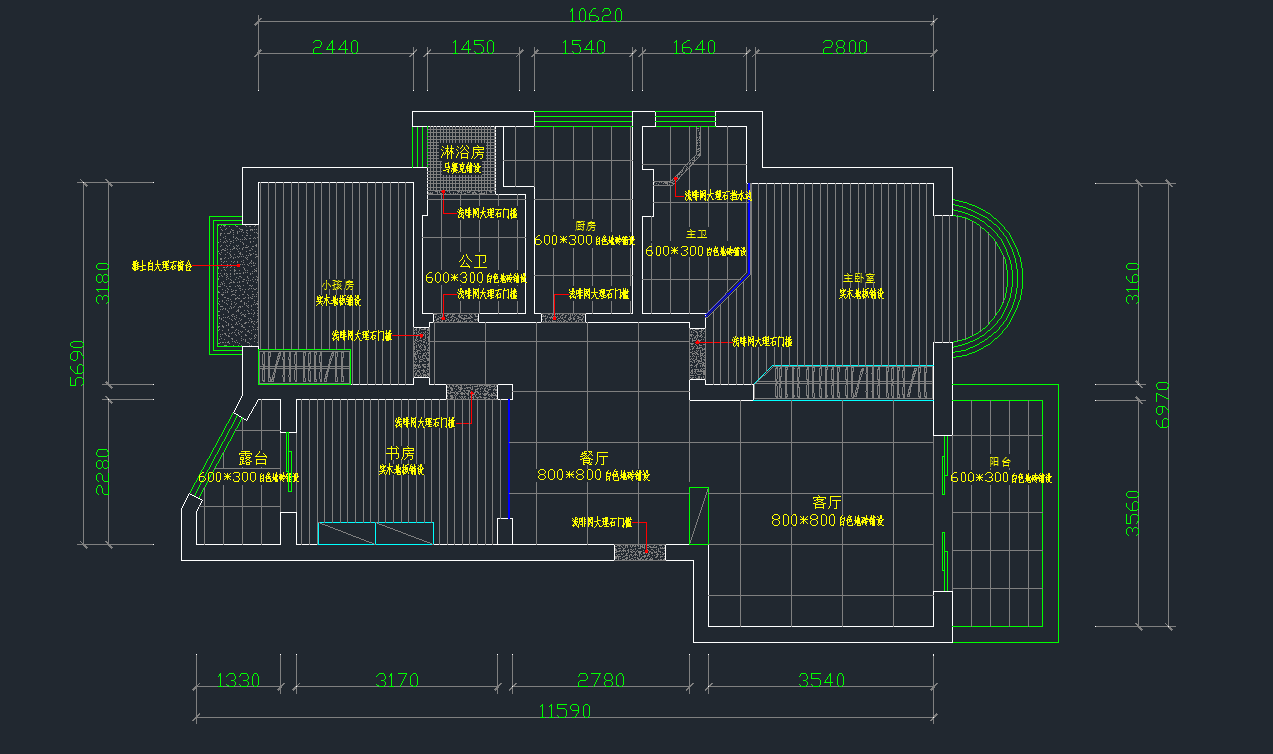Select the 主卧室 room label
The width and height of the screenshot is (1273, 754).
tap(859, 278)
